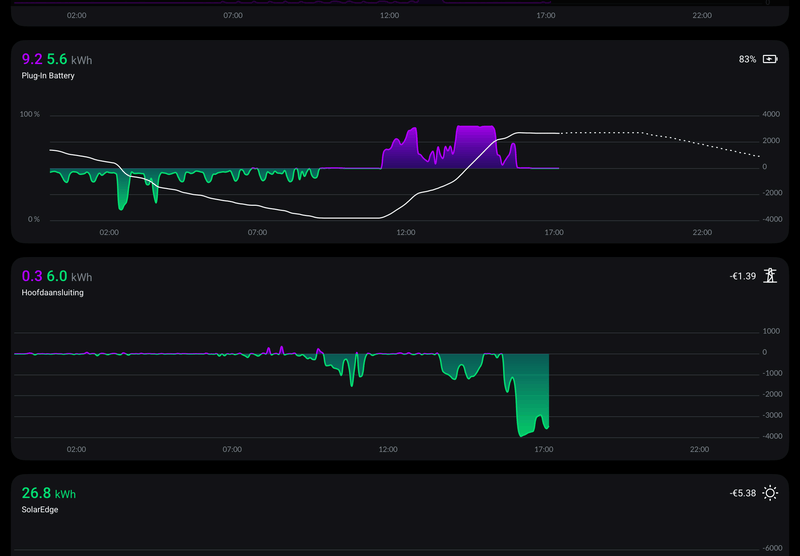
Task: Select the green 6.0 kWh grid value
Action: pos(57,276)
